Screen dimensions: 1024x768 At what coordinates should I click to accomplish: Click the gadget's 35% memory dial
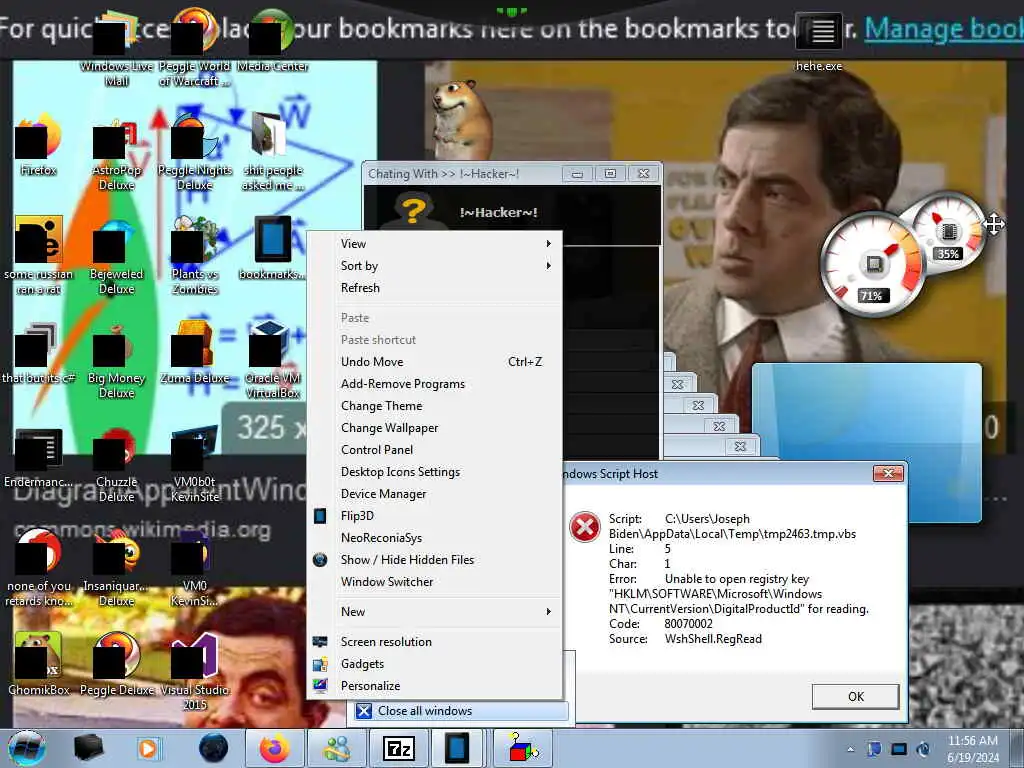tap(948, 232)
